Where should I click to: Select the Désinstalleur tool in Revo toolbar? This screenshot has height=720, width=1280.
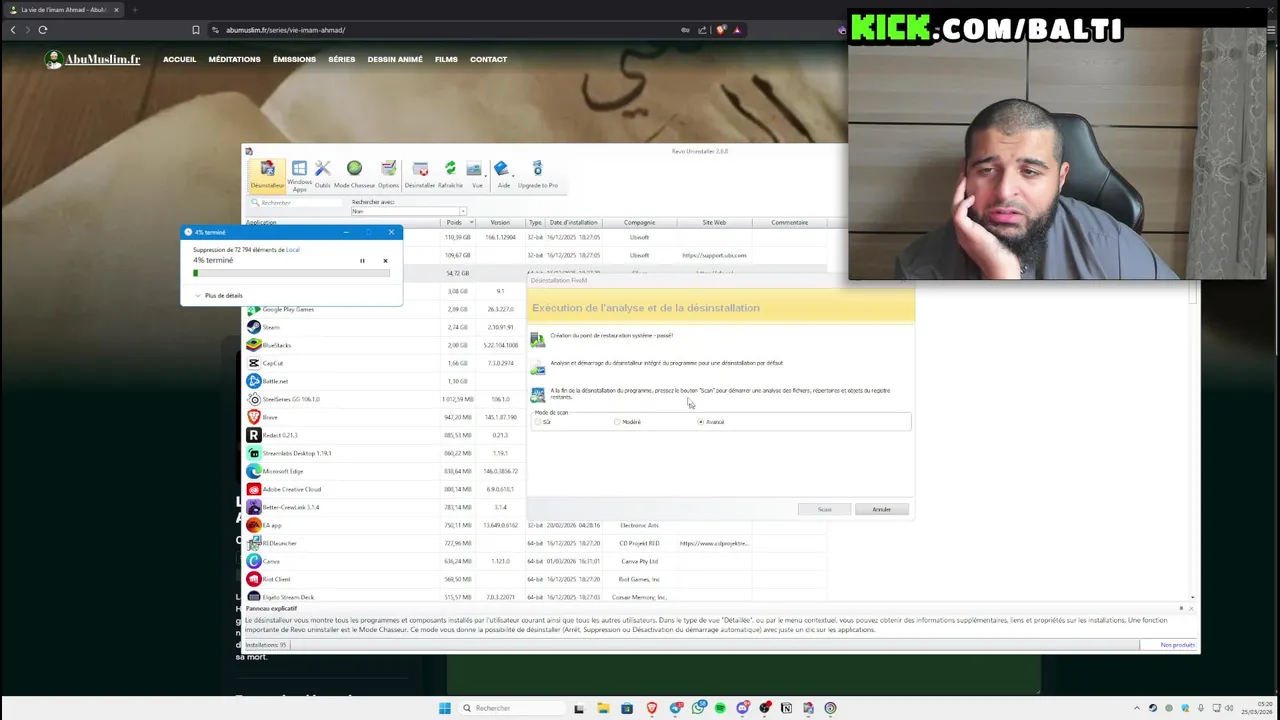(x=267, y=174)
